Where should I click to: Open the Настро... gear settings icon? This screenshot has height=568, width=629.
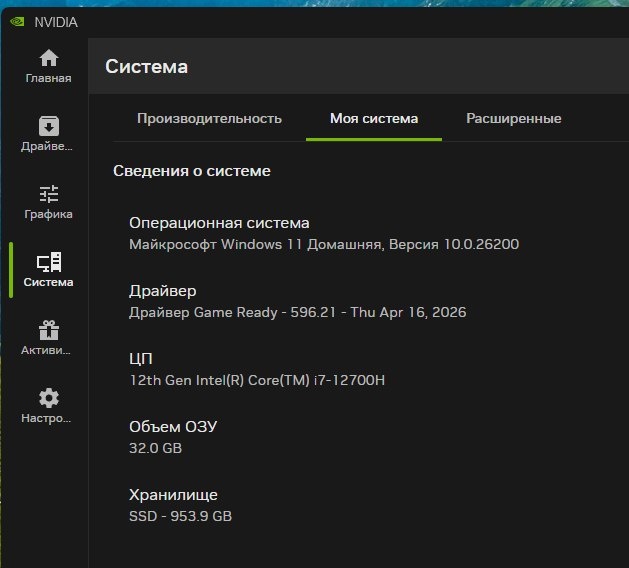(49, 398)
